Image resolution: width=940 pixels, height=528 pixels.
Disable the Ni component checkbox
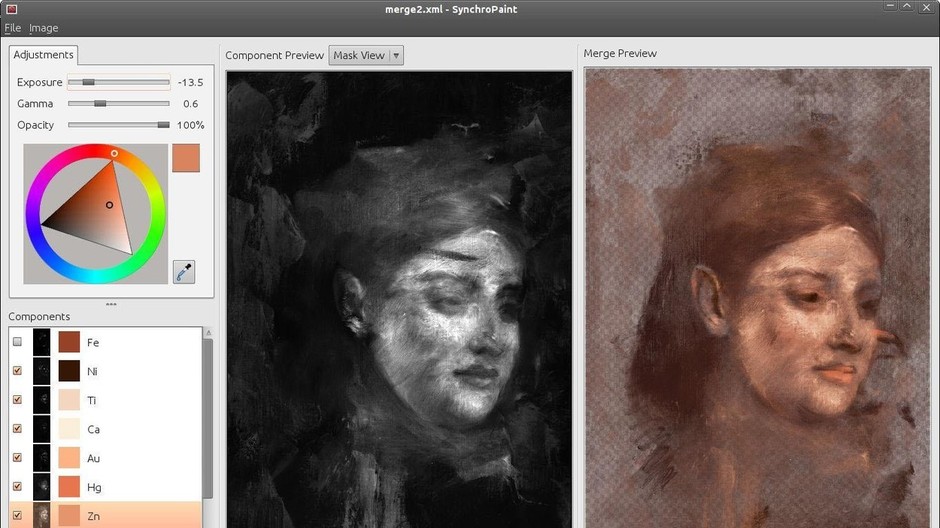[17, 370]
